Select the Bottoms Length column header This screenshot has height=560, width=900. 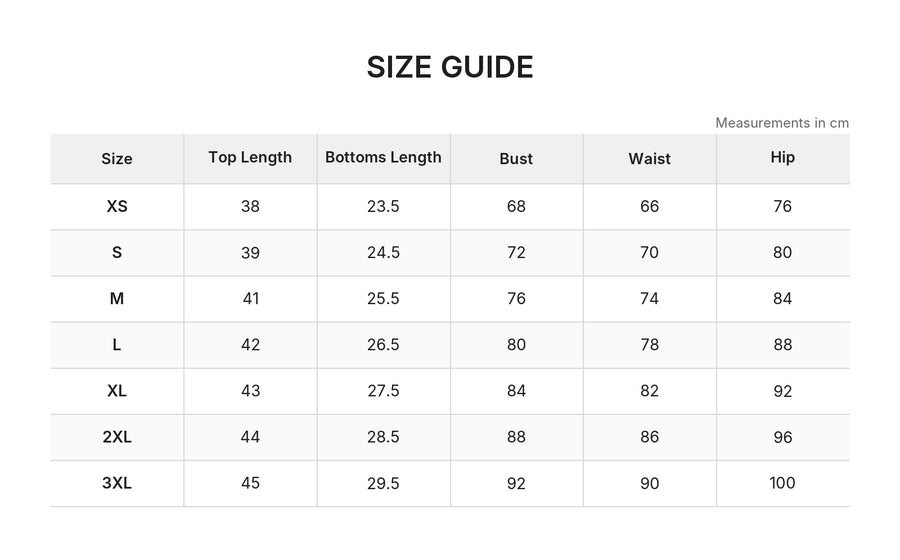[383, 157]
